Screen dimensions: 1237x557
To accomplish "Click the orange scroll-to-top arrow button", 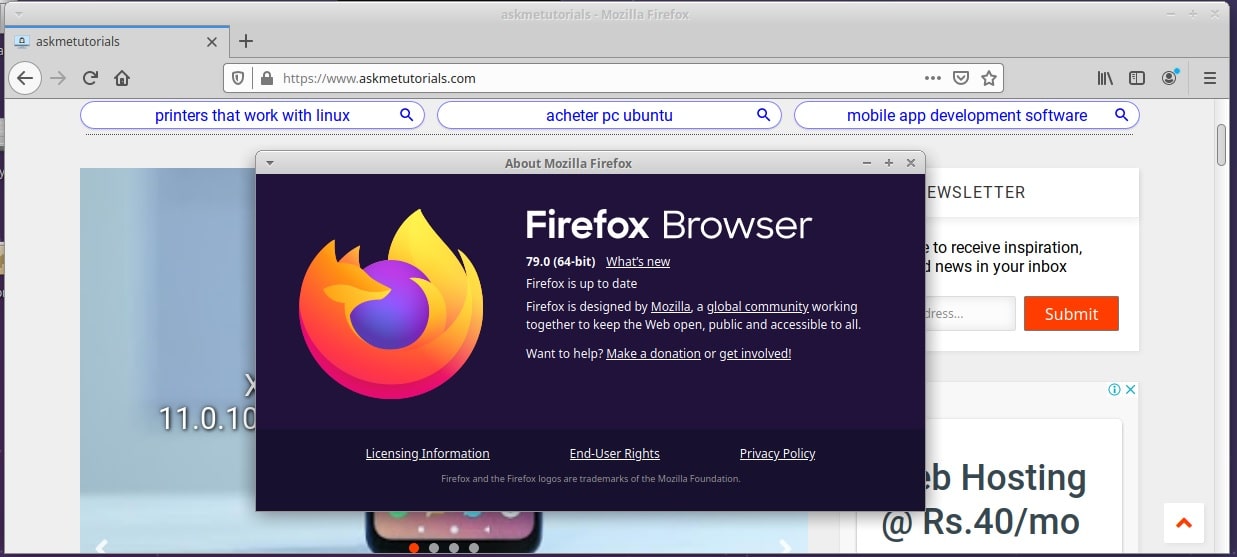I will [1184, 522].
